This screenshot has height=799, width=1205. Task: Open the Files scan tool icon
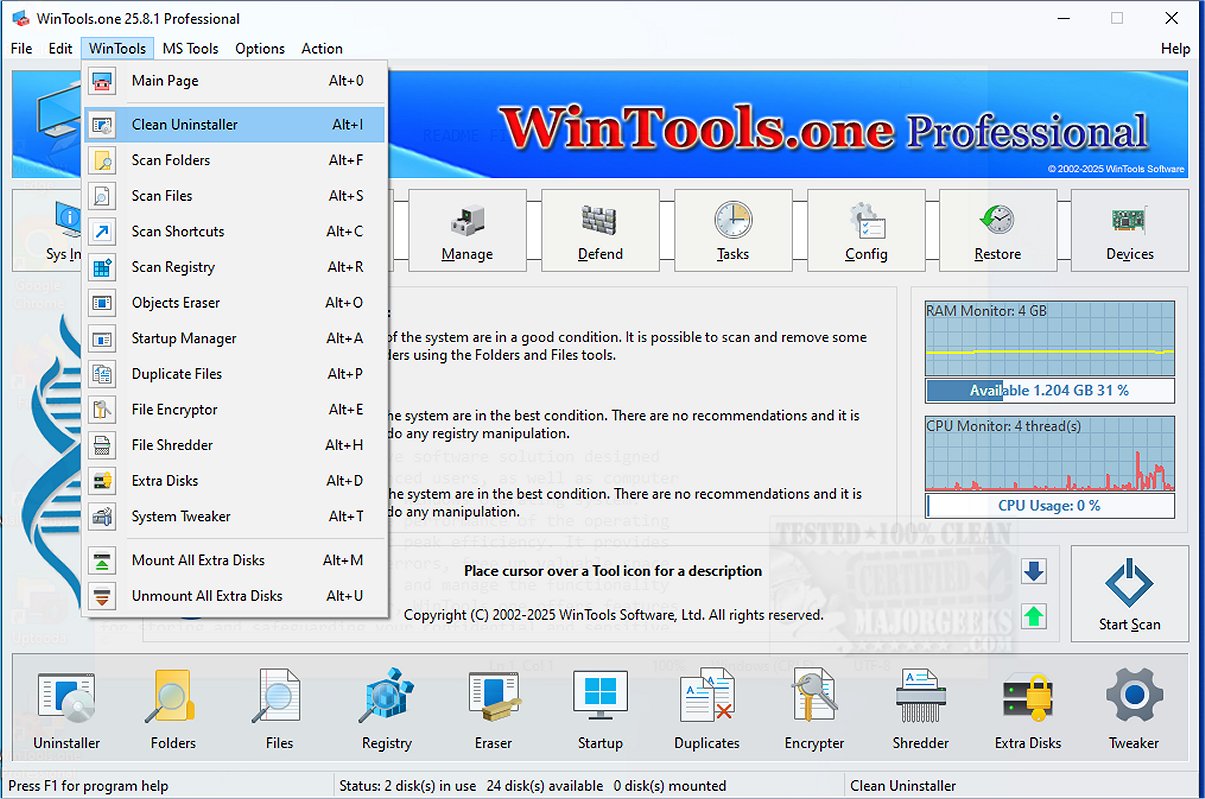click(x=279, y=709)
